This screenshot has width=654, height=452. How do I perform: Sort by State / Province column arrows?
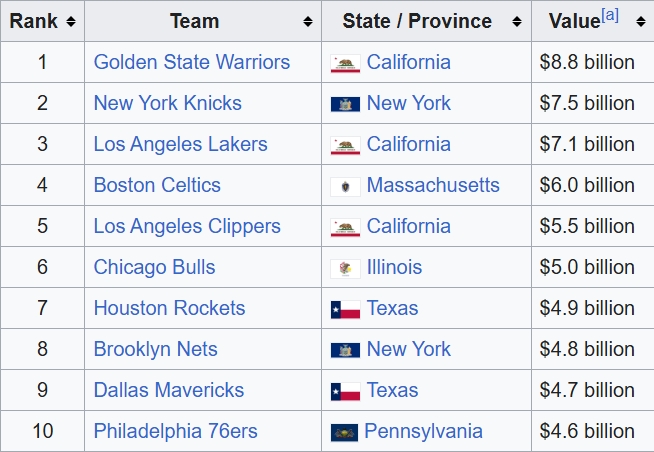pyautogui.click(x=517, y=21)
